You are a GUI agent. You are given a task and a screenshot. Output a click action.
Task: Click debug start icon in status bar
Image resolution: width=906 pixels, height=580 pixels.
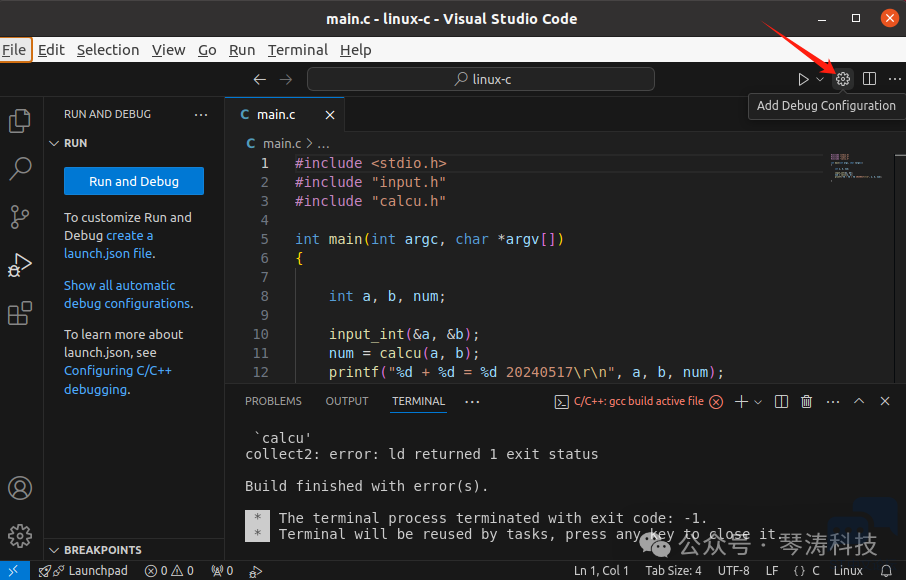255,571
